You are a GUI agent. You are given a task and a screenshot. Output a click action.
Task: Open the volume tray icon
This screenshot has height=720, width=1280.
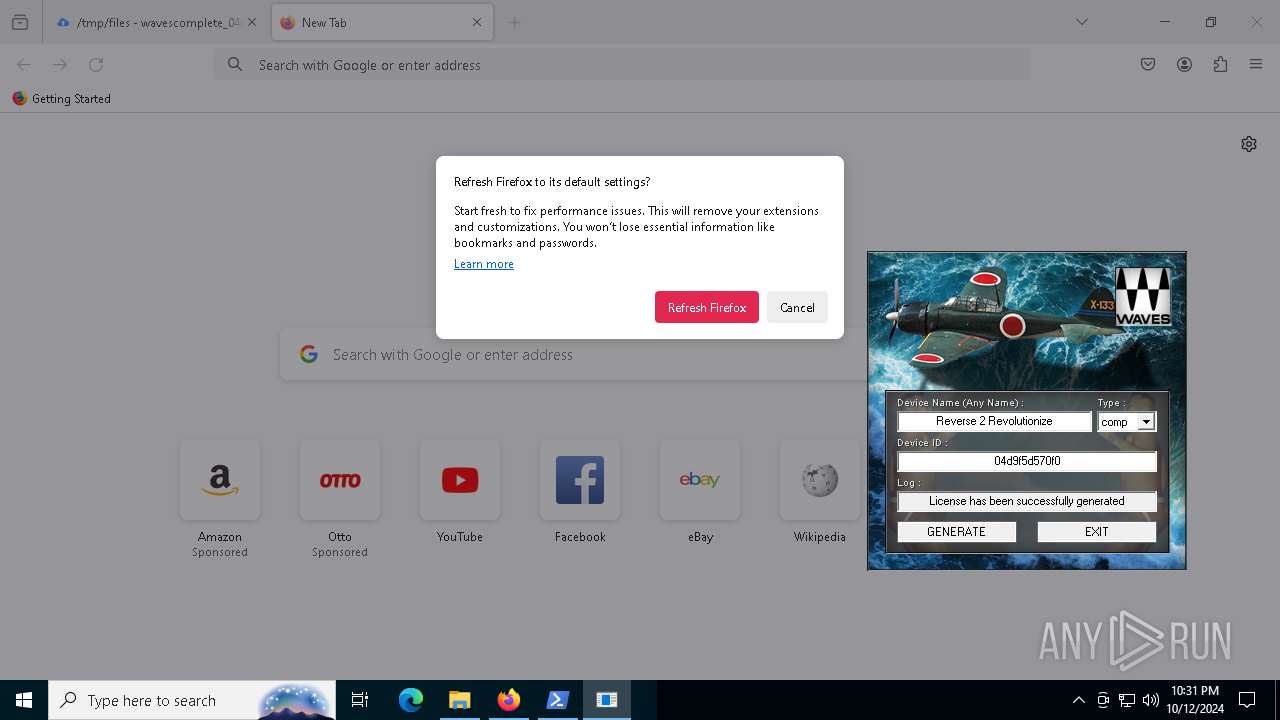pyautogui.click(x=1151, y=700)
